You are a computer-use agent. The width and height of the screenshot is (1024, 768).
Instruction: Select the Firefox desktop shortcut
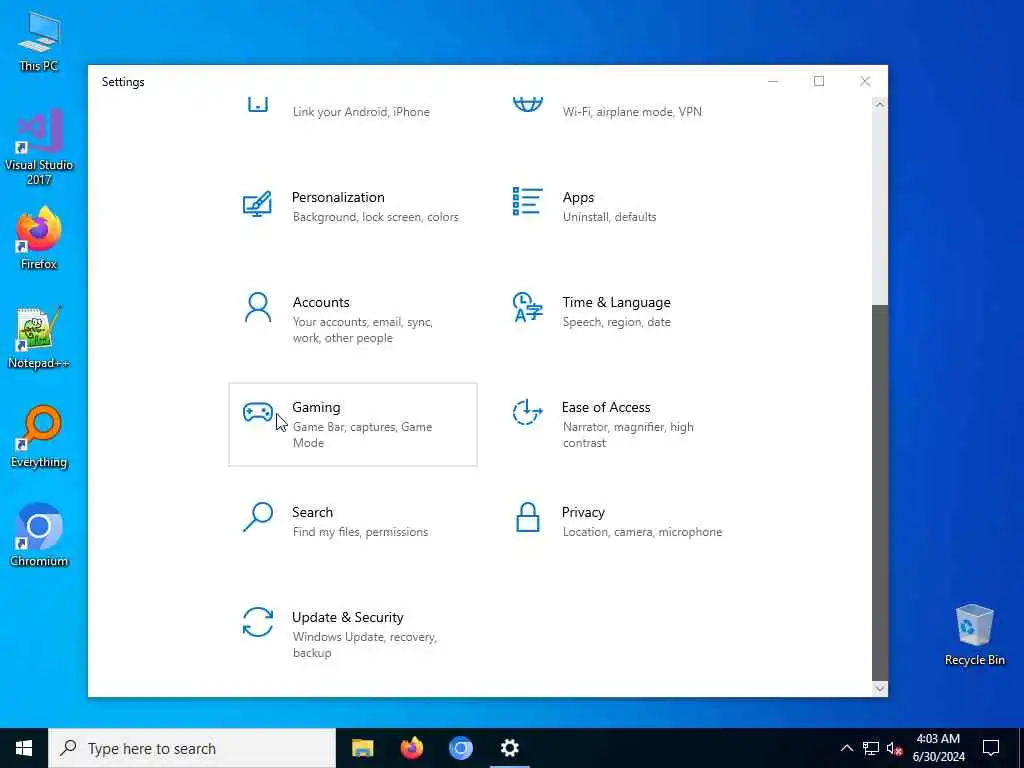coord(39,238)
